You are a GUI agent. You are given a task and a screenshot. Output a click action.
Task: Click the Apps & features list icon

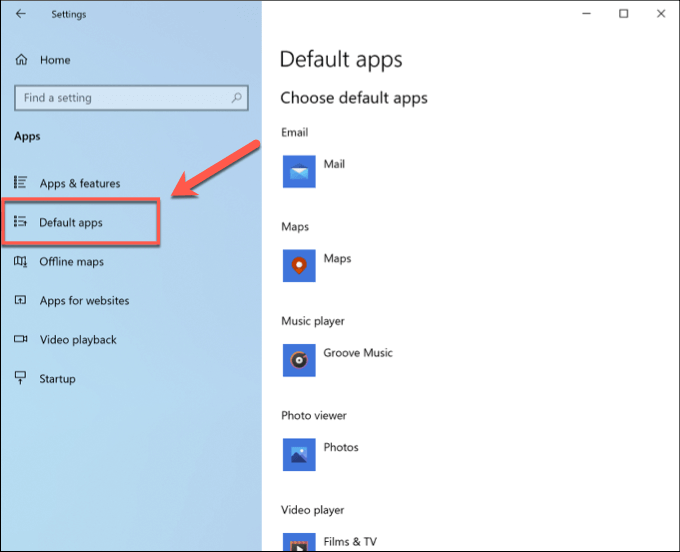[20, 183]
